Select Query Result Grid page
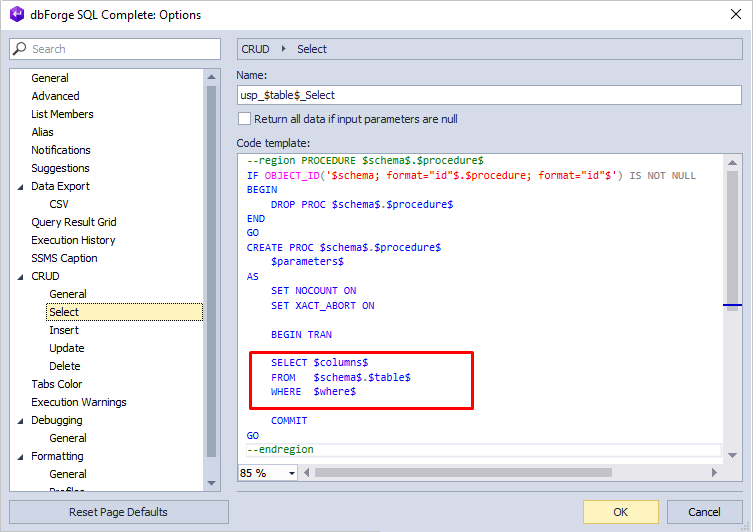753x532 pixels. pyautogui.click(x=74, y=222)
